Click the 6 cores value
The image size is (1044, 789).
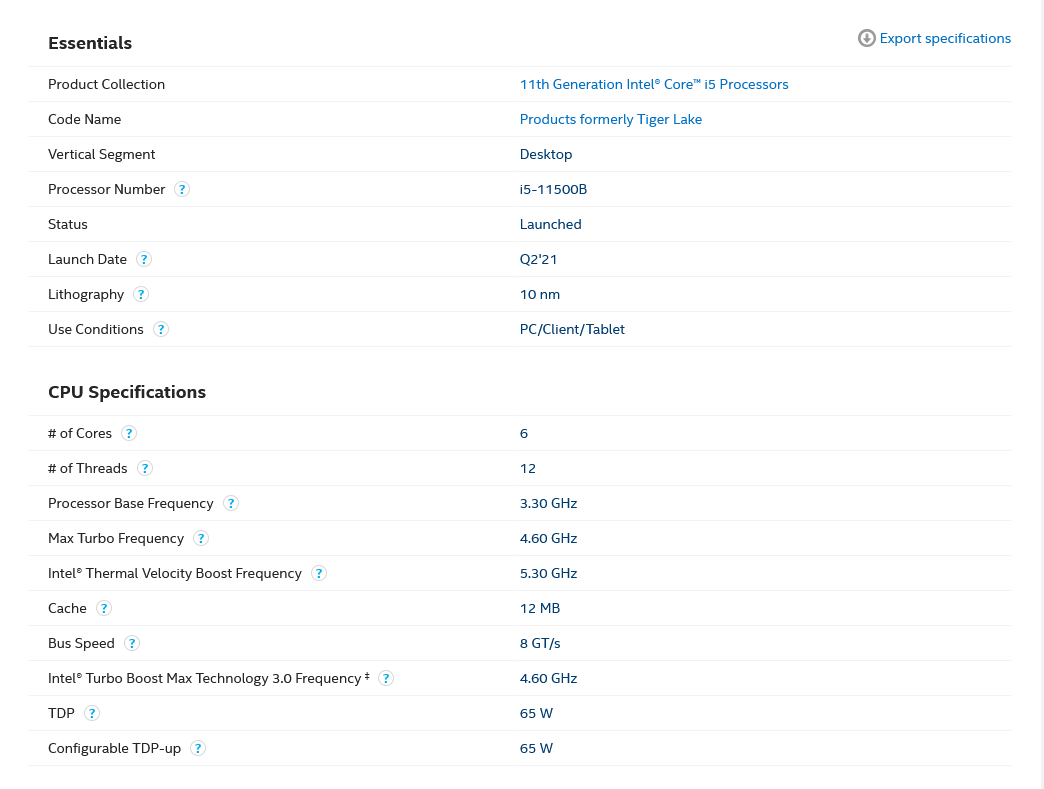point(524,433)
